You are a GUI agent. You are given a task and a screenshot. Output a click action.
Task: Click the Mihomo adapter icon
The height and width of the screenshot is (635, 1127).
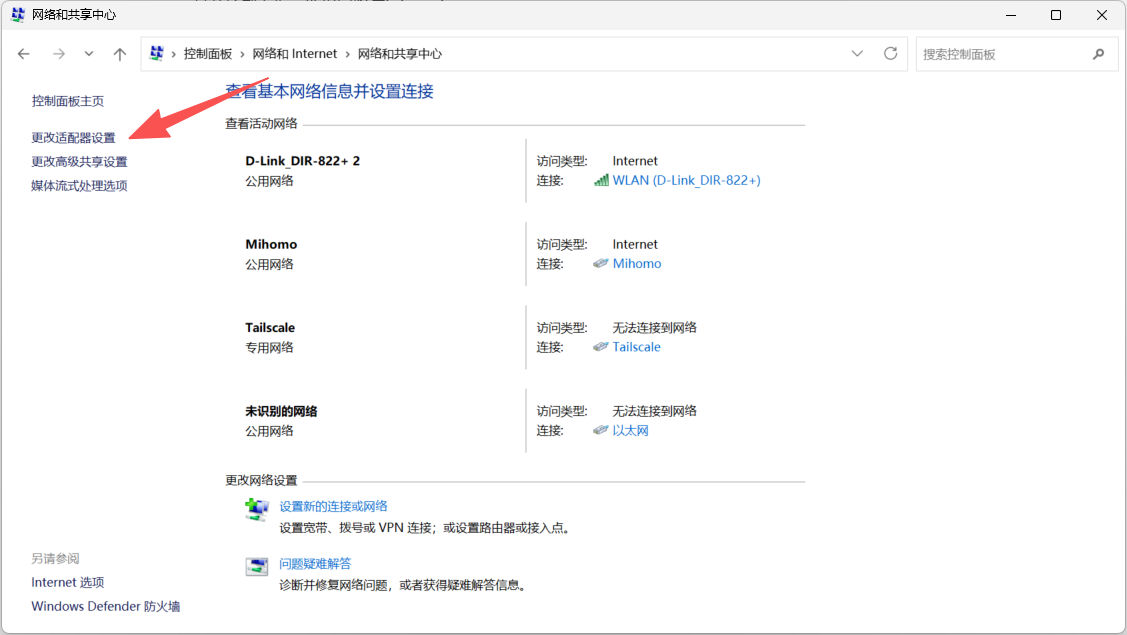tap(601, 264)
